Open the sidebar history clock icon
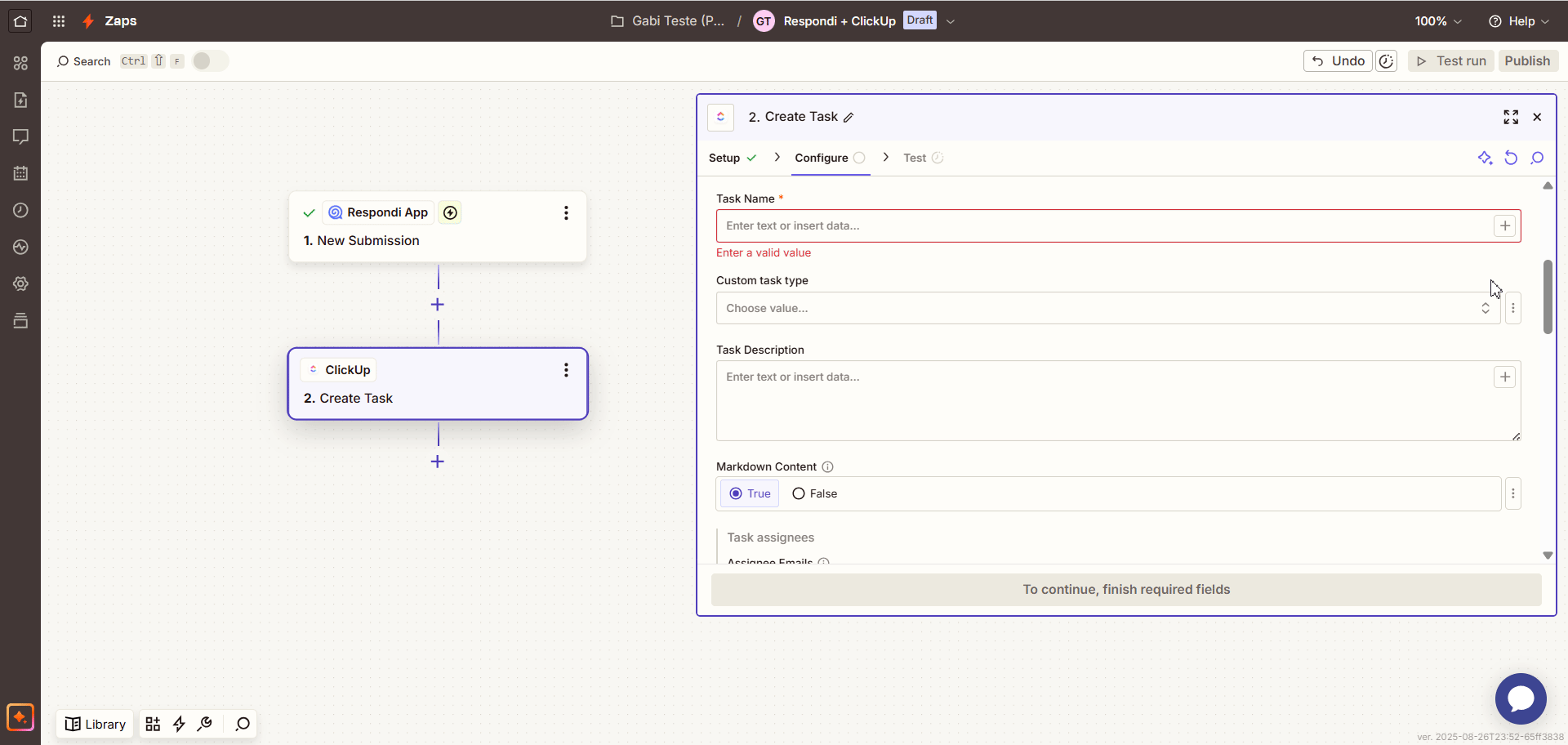The height and width of the screenshot is (745, 1568). tap(20, 210)
